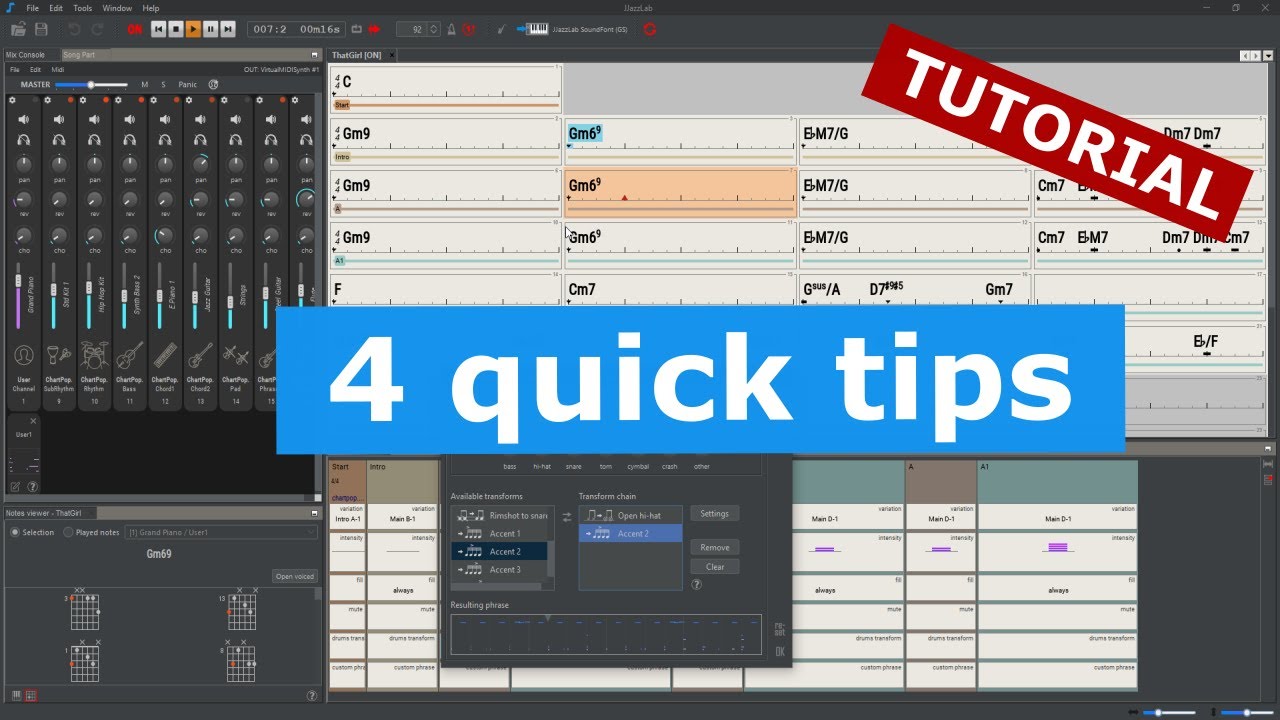Click the red refresh icon in toolbar
The height and width of the screenshot is (720, 1280).
650,29
